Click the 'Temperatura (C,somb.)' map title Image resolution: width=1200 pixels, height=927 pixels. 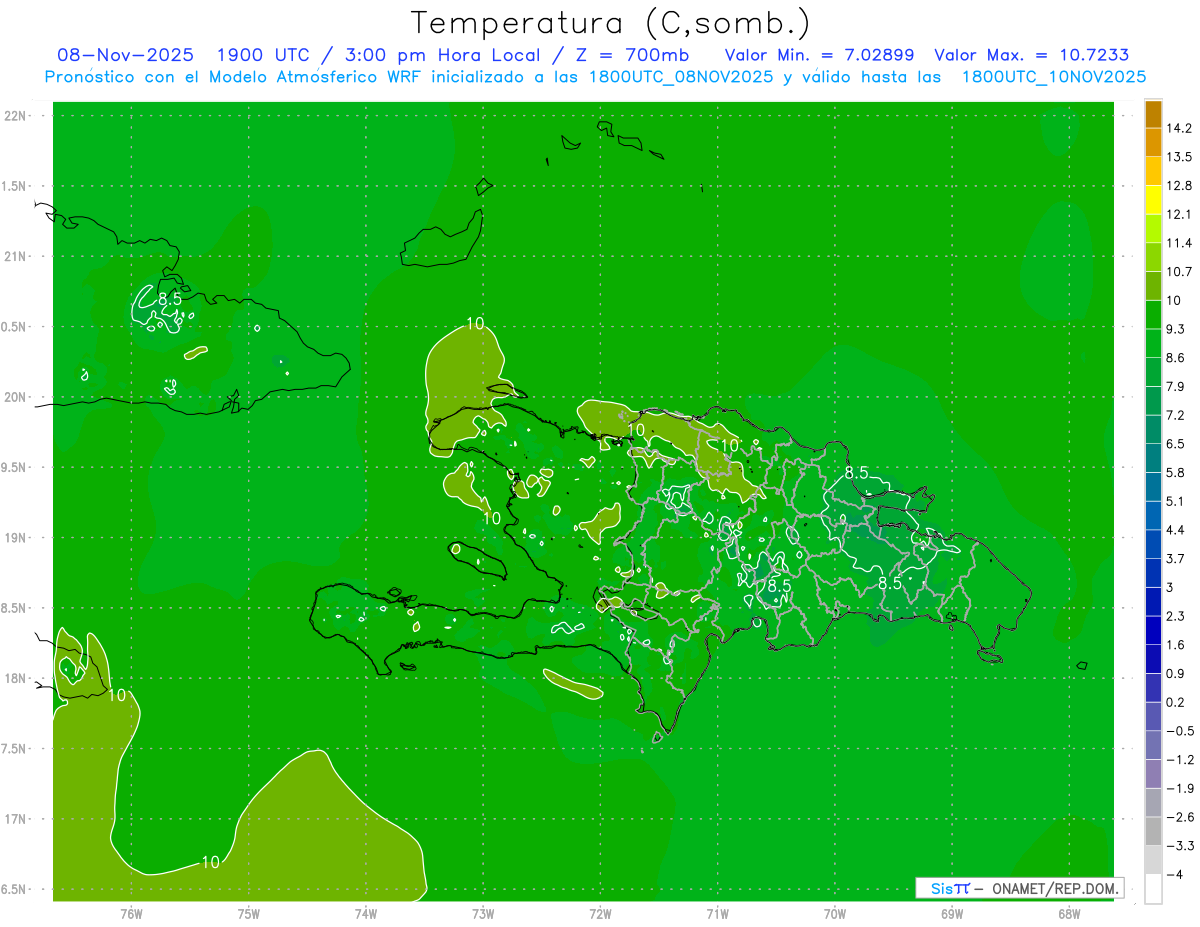611,22
